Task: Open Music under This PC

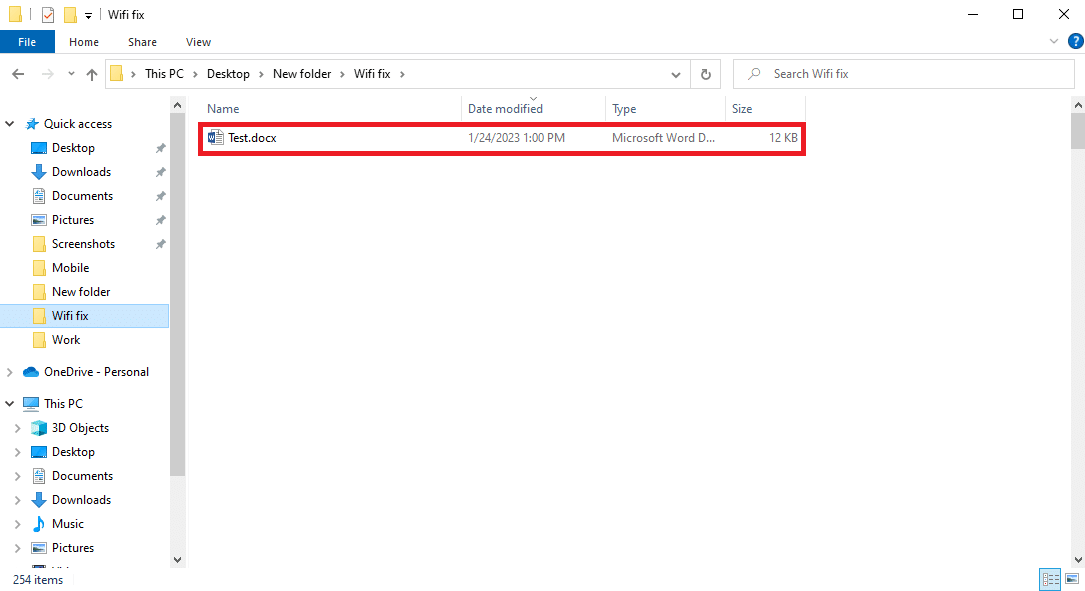Action: pyautogui.click(x=67, y=524)
